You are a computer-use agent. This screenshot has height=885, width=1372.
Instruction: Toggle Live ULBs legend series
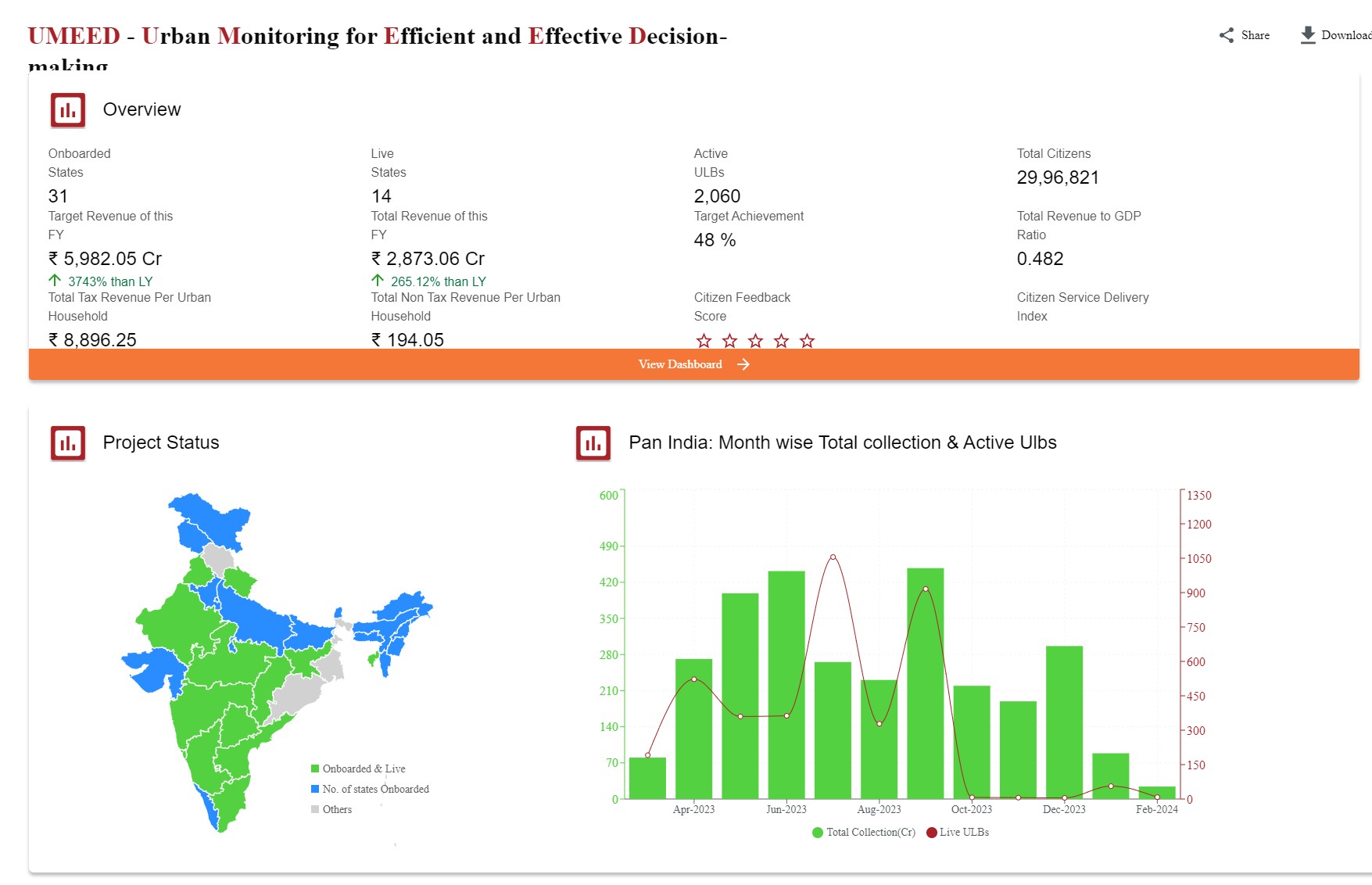click(x=958, y=833)
